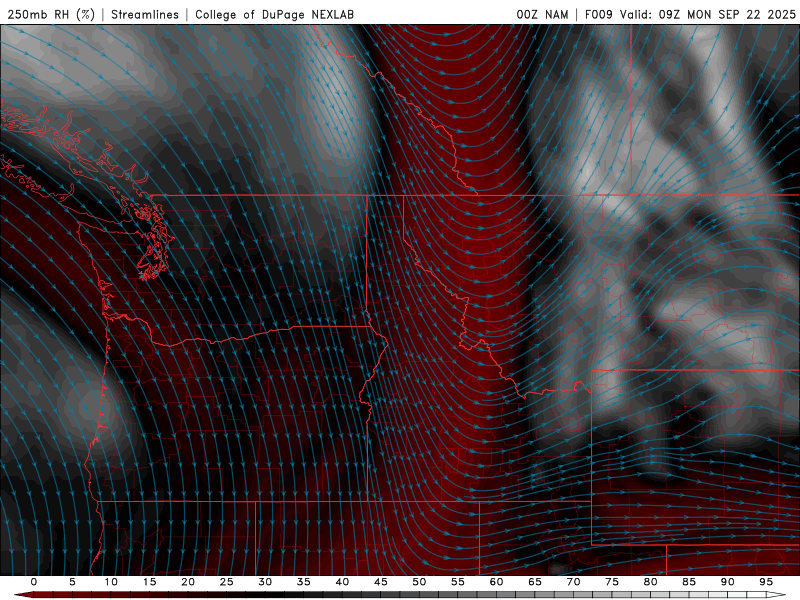The width and height of the screenshot is (800, 600).
Task: Click the 'F009 Valid: 09Z MON SEP 22 2025' text
Action: pyautogui.click(x=690, y=14)
